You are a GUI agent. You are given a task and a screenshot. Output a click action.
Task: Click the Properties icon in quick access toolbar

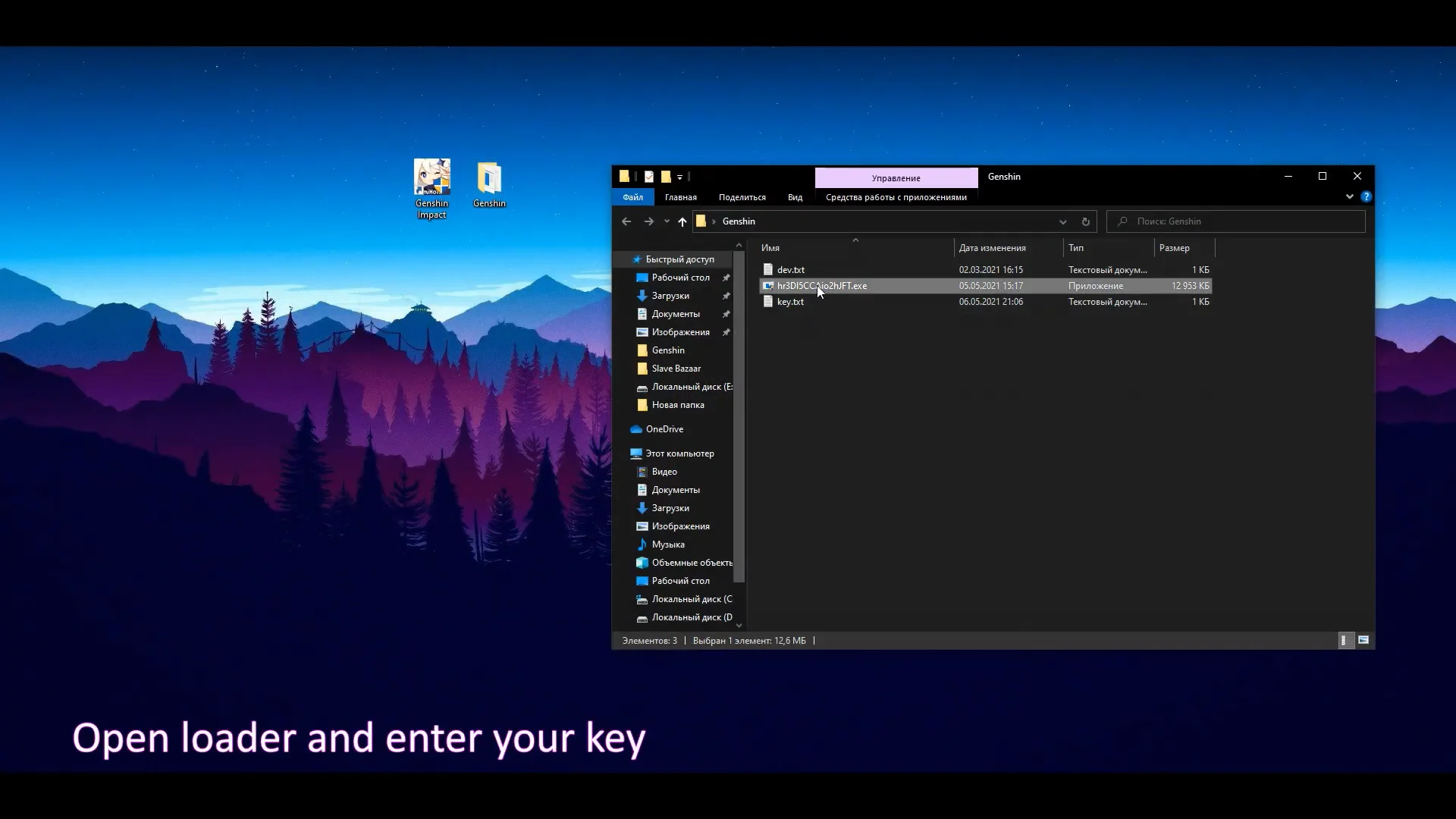(649, 177)
